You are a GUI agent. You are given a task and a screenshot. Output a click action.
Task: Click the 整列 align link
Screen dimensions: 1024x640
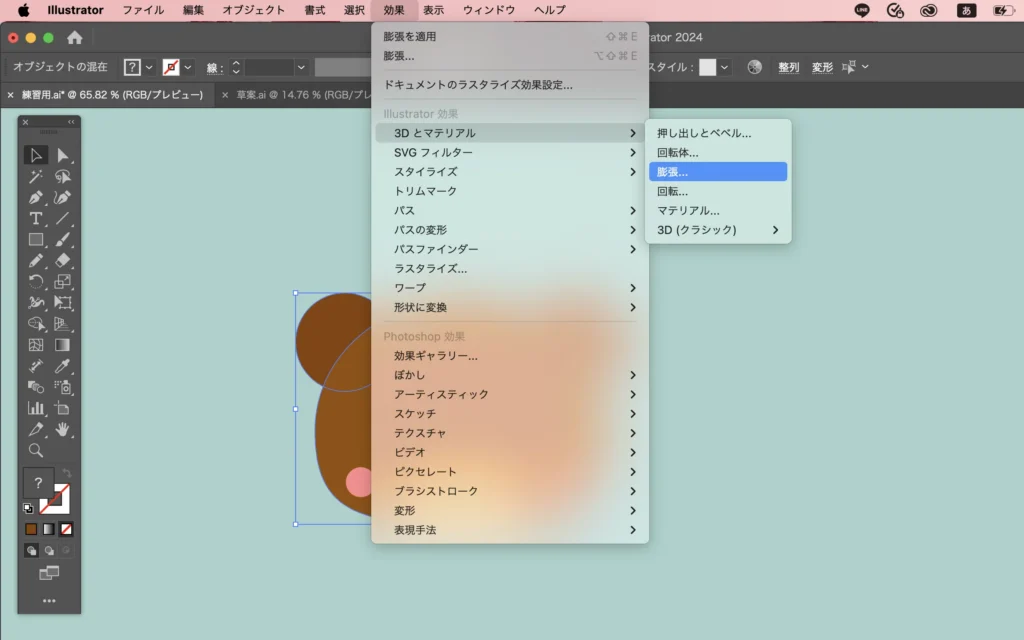(789, 67)
